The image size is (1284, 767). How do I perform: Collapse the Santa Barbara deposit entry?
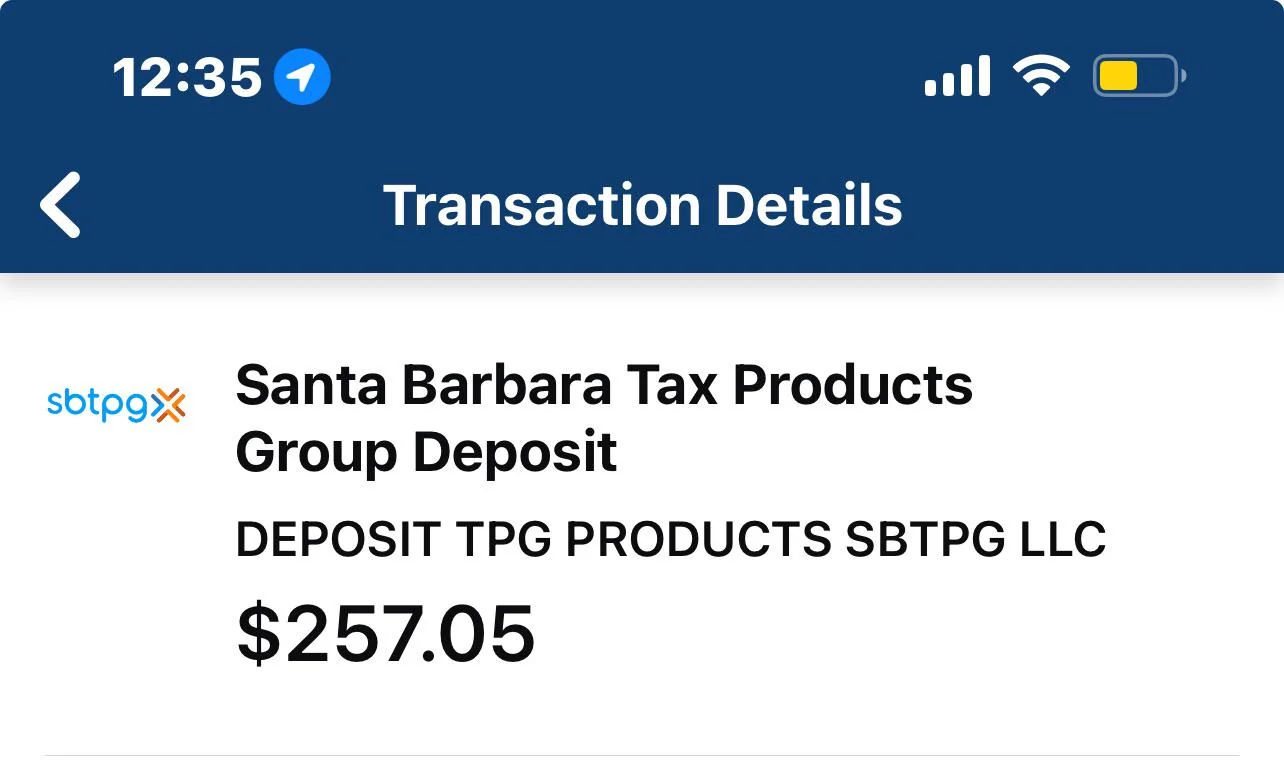(602, 418)
